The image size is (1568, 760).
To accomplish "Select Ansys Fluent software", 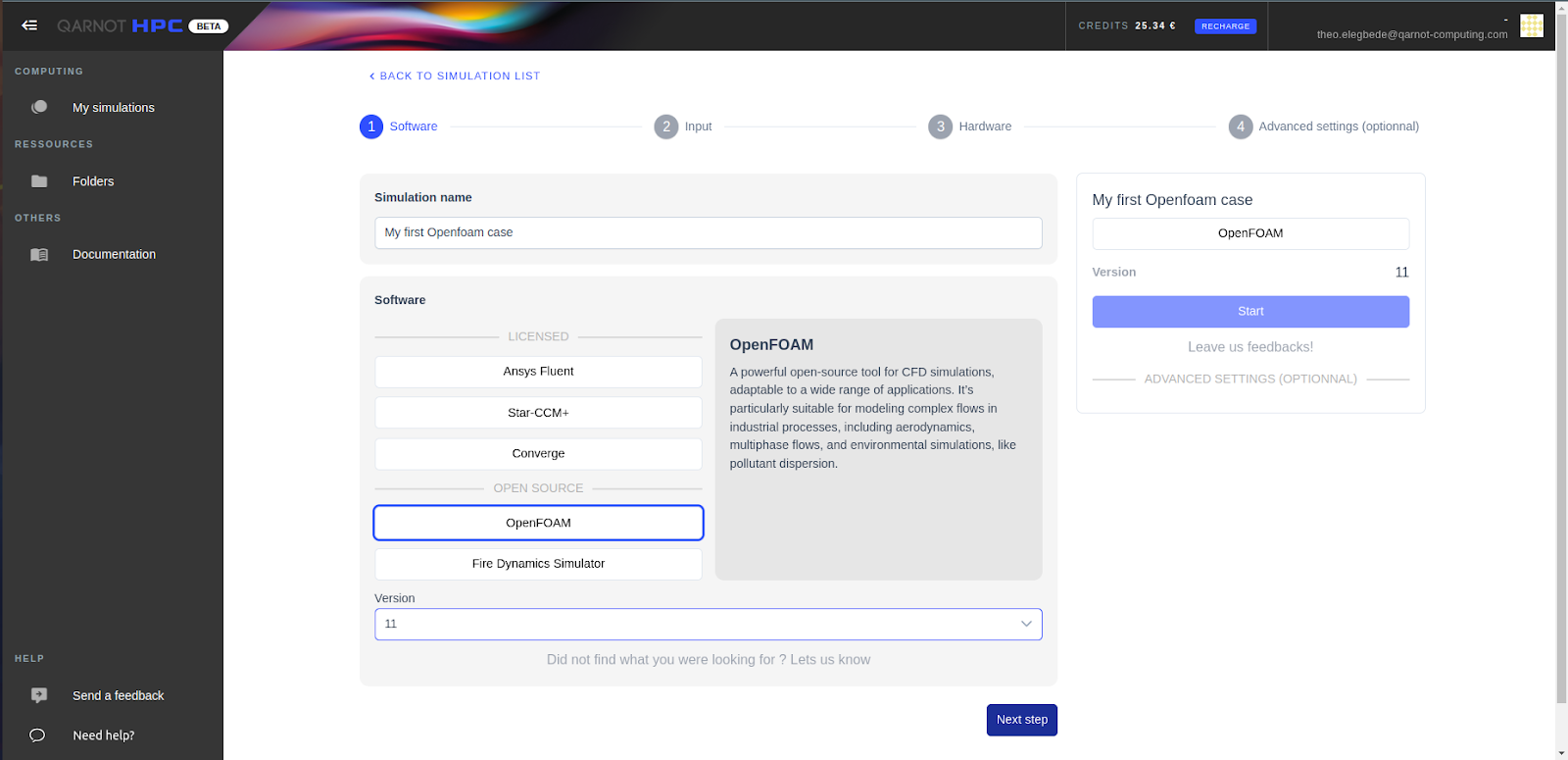I will 538,372.
